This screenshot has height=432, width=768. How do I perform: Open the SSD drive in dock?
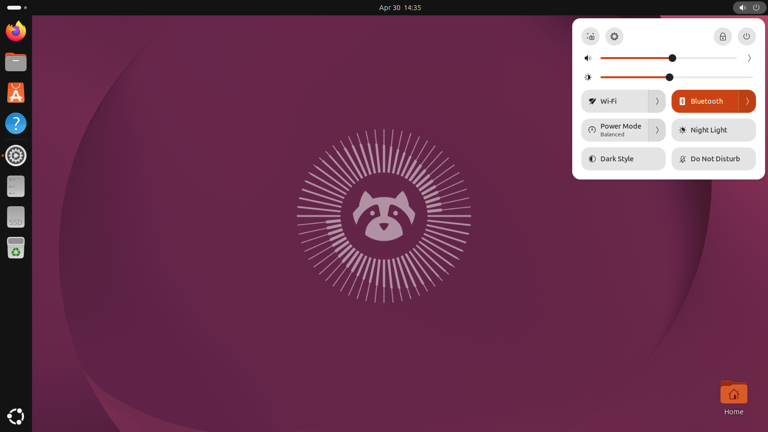(16, 217)
